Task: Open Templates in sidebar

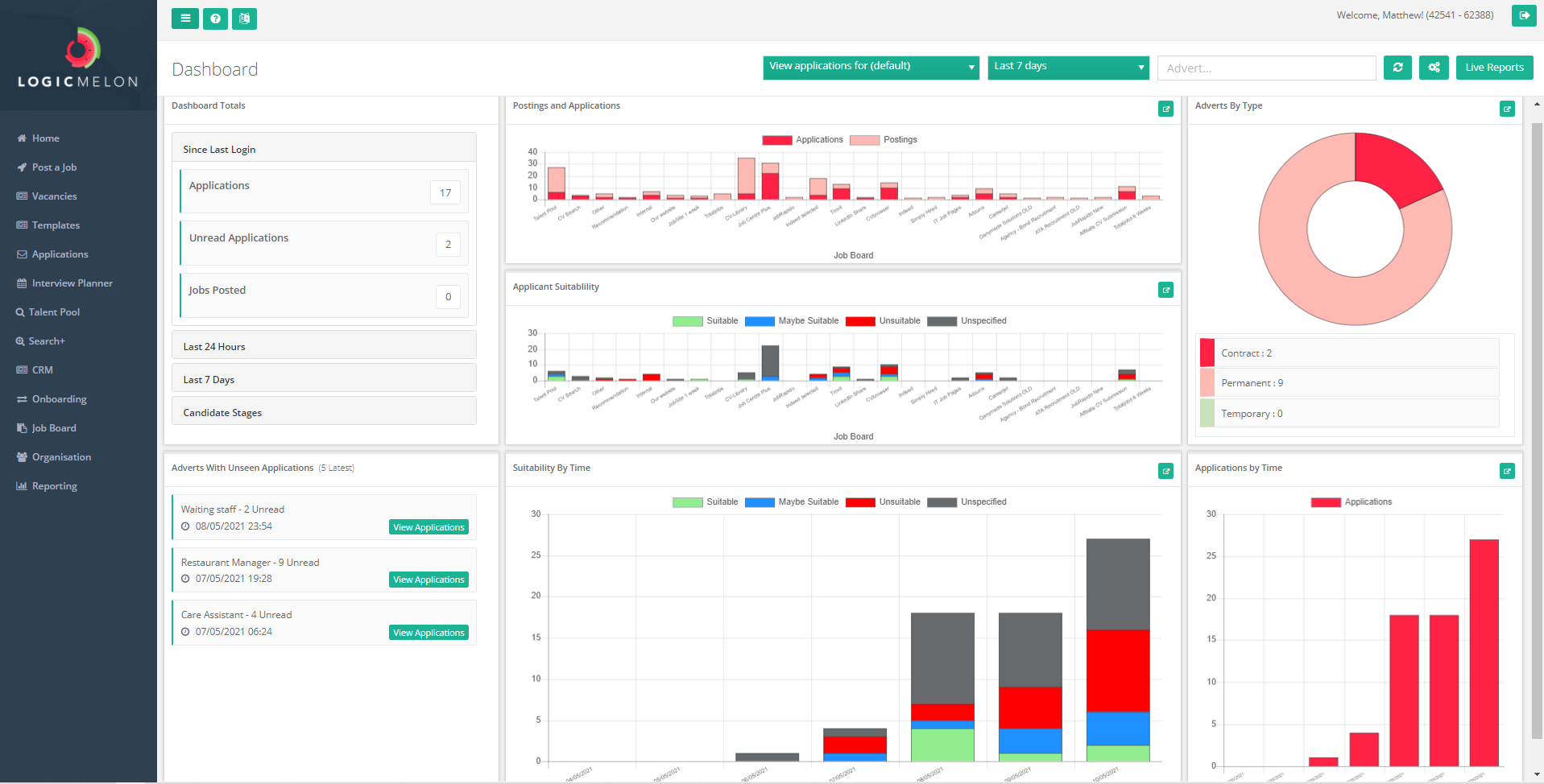Action: (x=48, y=225)
